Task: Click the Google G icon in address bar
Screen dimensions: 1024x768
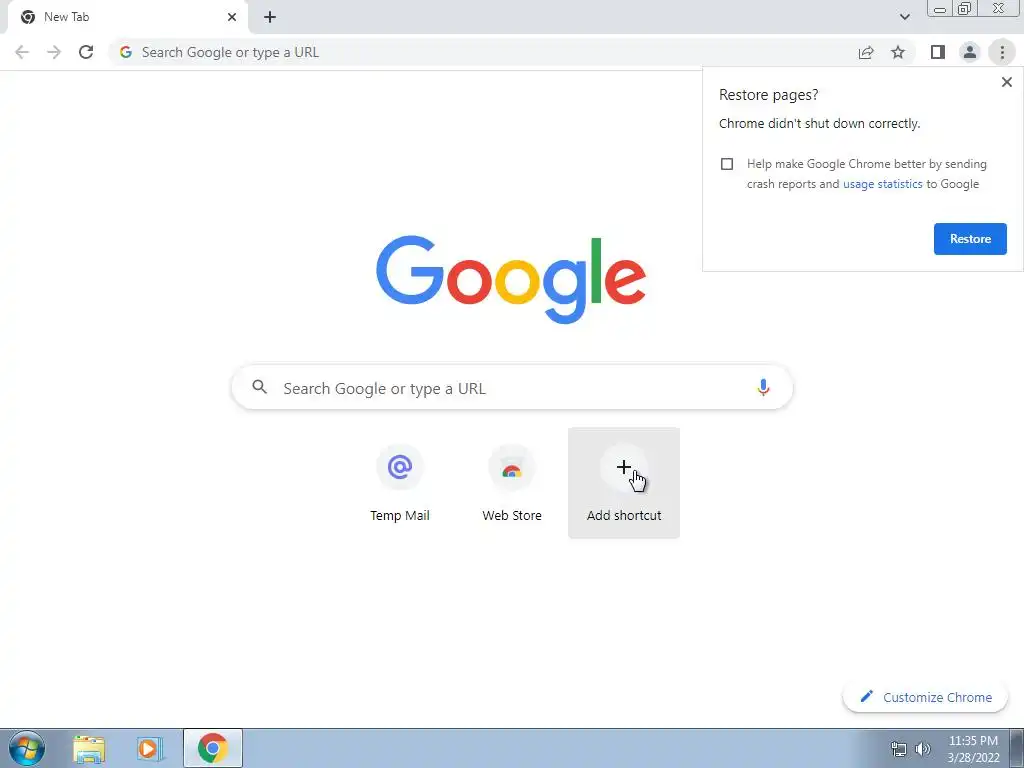Action: pyautogui.click(x=126, y=52)
